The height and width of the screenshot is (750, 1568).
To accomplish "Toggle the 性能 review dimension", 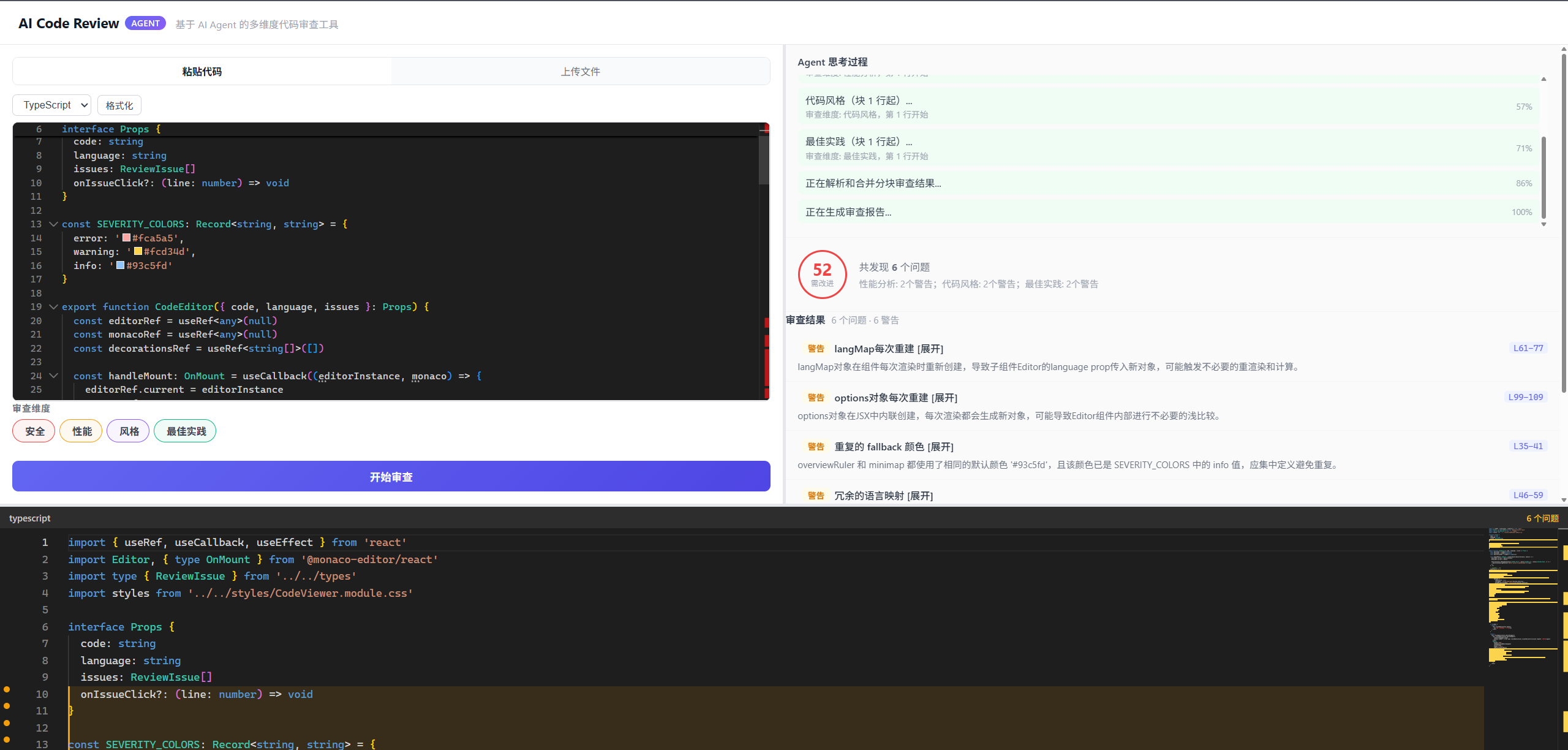I will click(81, 431).
